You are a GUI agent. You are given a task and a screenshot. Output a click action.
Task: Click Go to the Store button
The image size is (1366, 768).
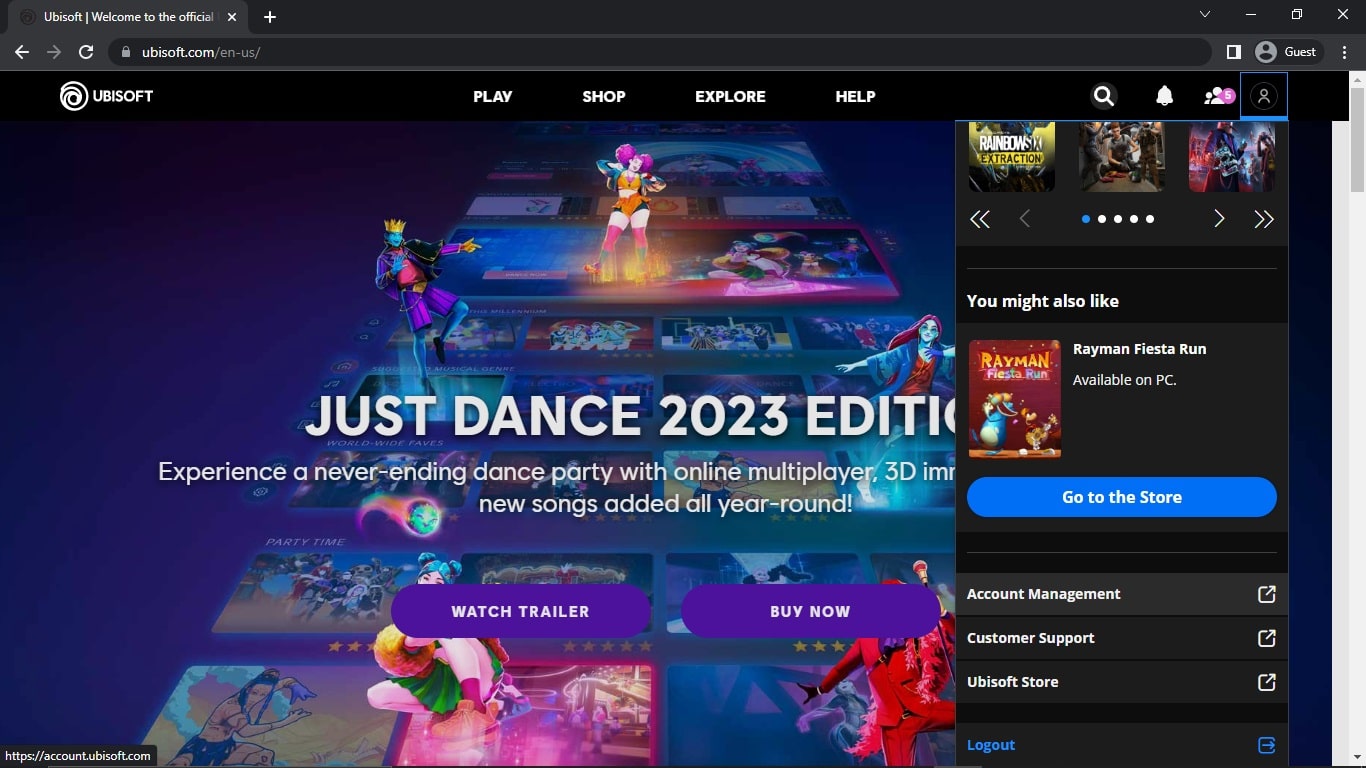pos(1122,497)
